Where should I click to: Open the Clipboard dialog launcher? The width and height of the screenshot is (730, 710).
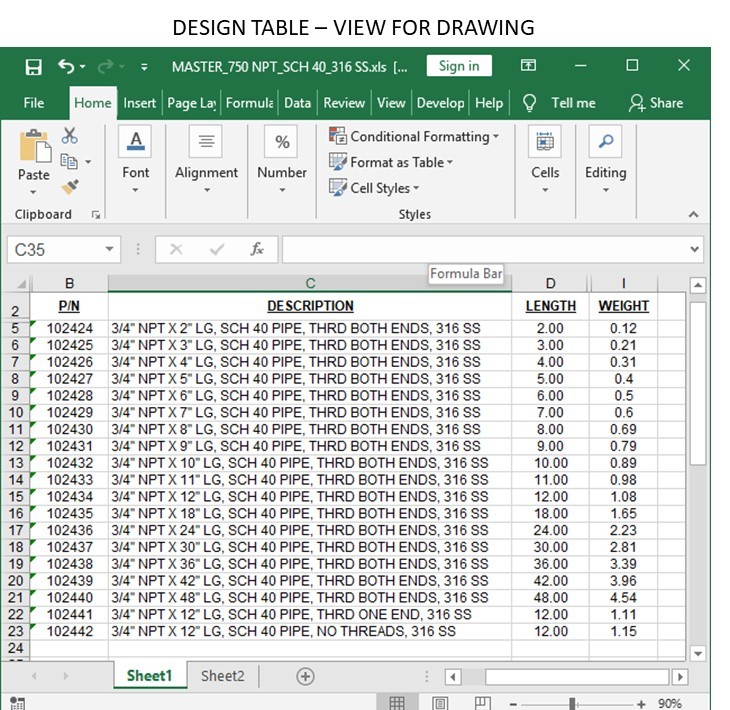(96, 215)
